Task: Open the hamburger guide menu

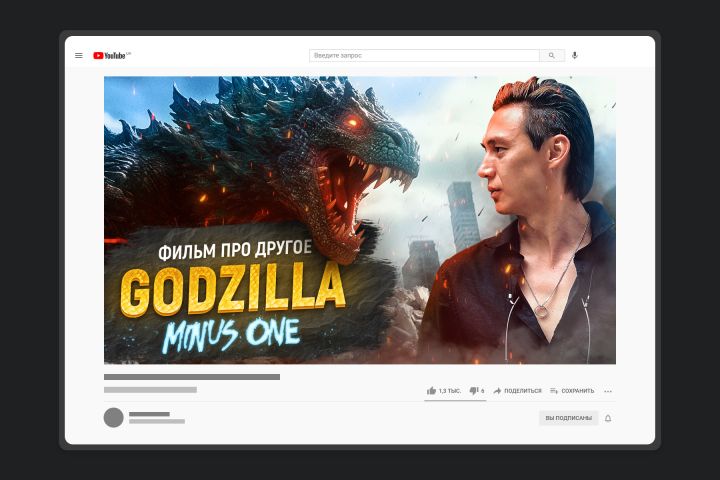Action: click(x=79, y=56)
